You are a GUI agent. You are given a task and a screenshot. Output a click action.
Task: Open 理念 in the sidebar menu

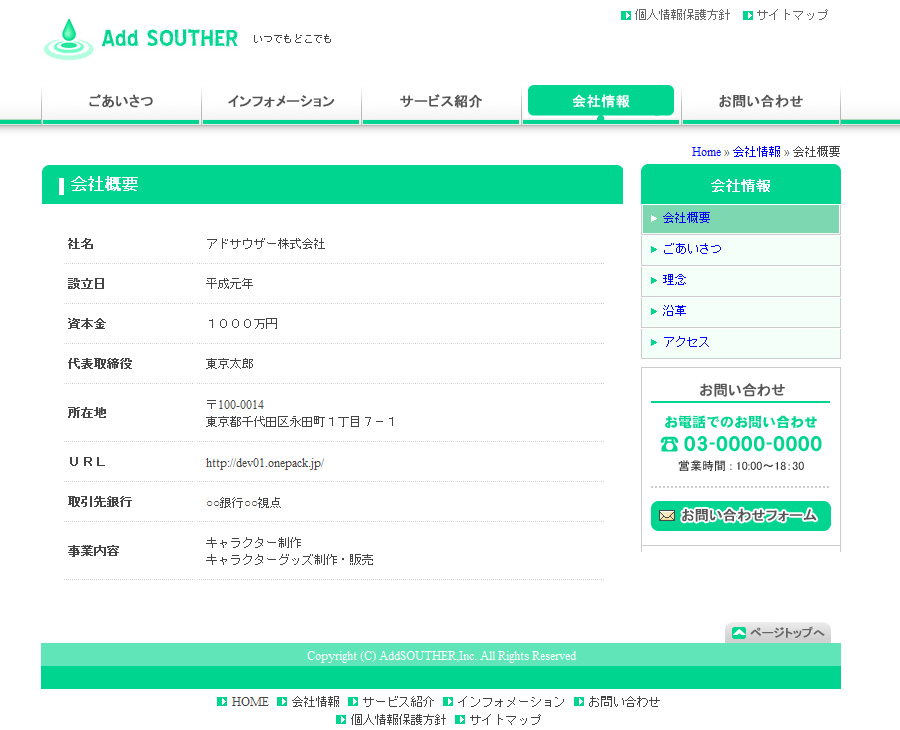click(x=674, y=280)
